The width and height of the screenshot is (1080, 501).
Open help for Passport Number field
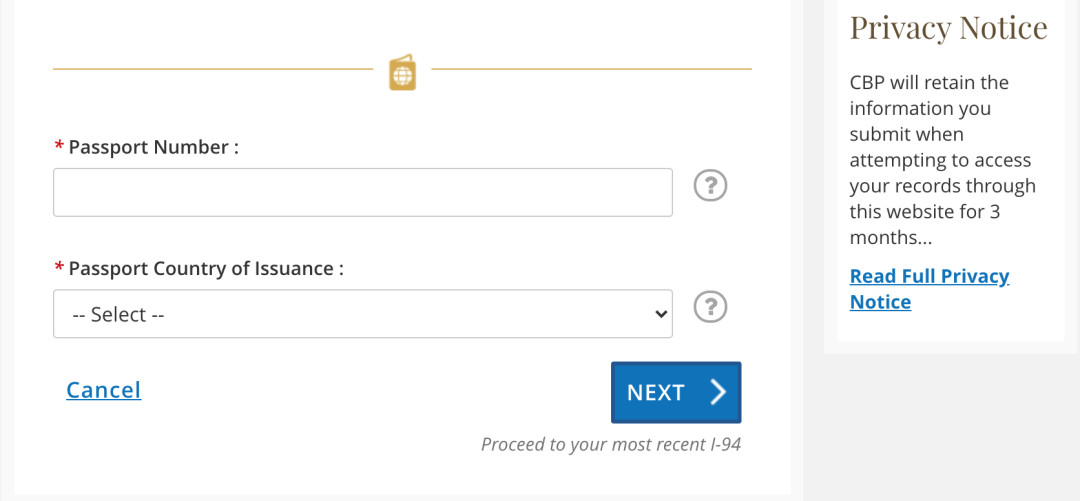(x=710, y=185)
